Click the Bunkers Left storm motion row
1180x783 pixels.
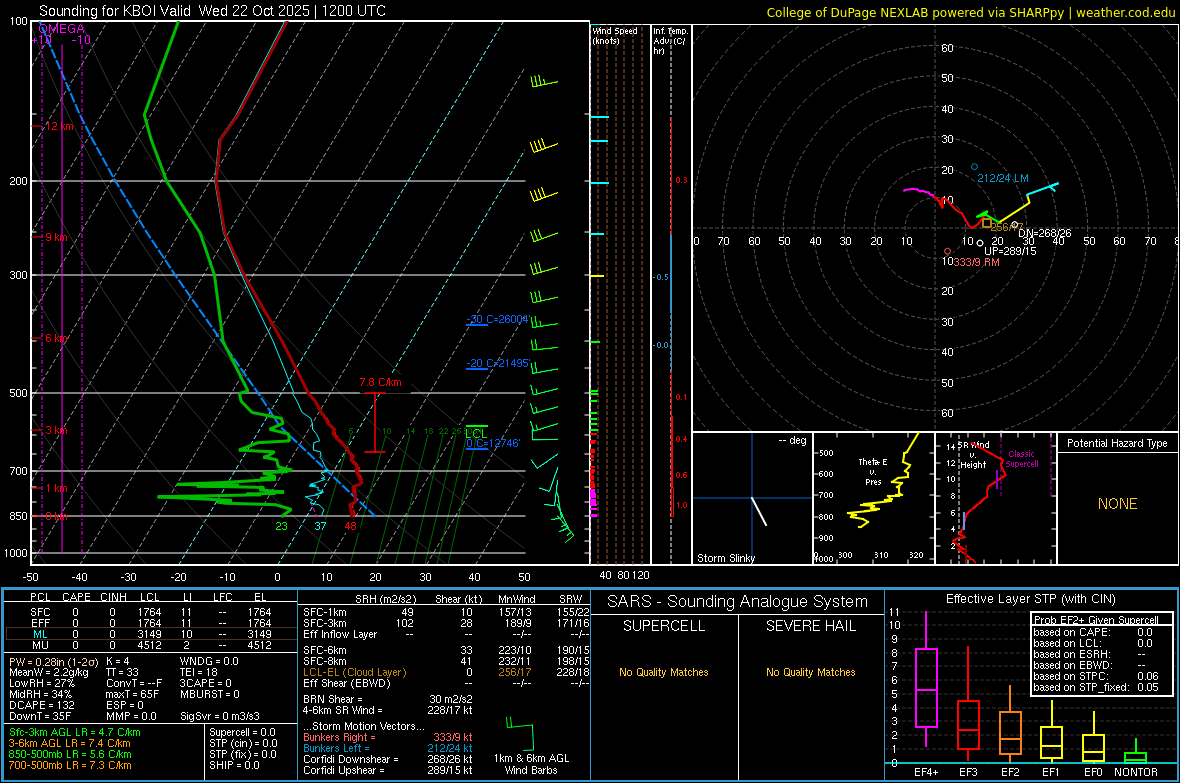tap(388, 748)
